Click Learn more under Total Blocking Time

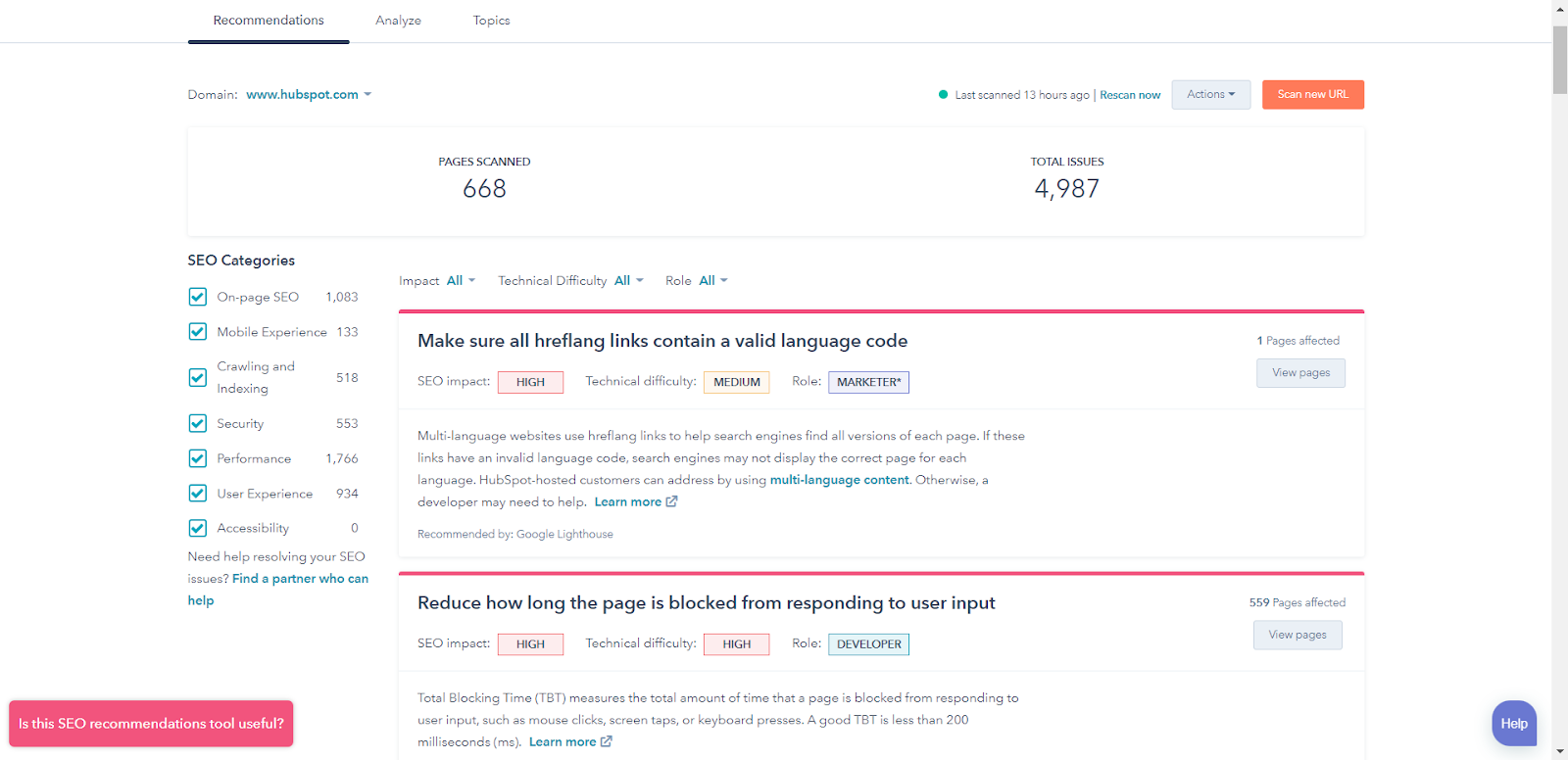[x=563, y=741]
